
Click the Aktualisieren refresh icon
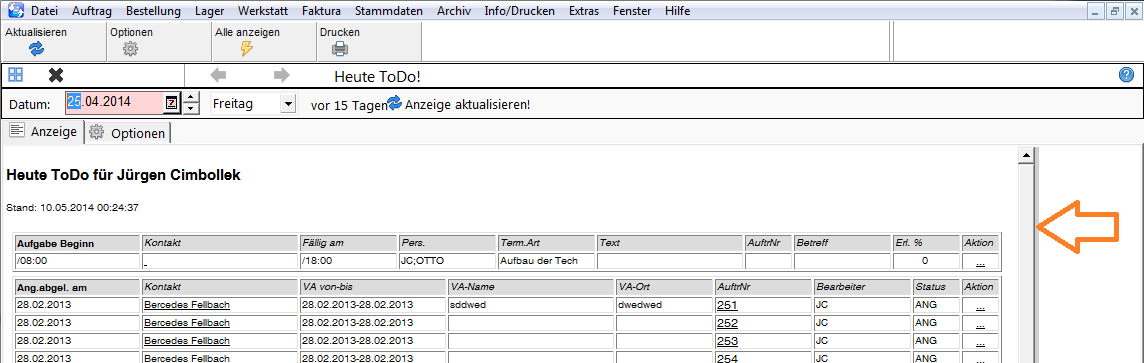coord(36,49)
